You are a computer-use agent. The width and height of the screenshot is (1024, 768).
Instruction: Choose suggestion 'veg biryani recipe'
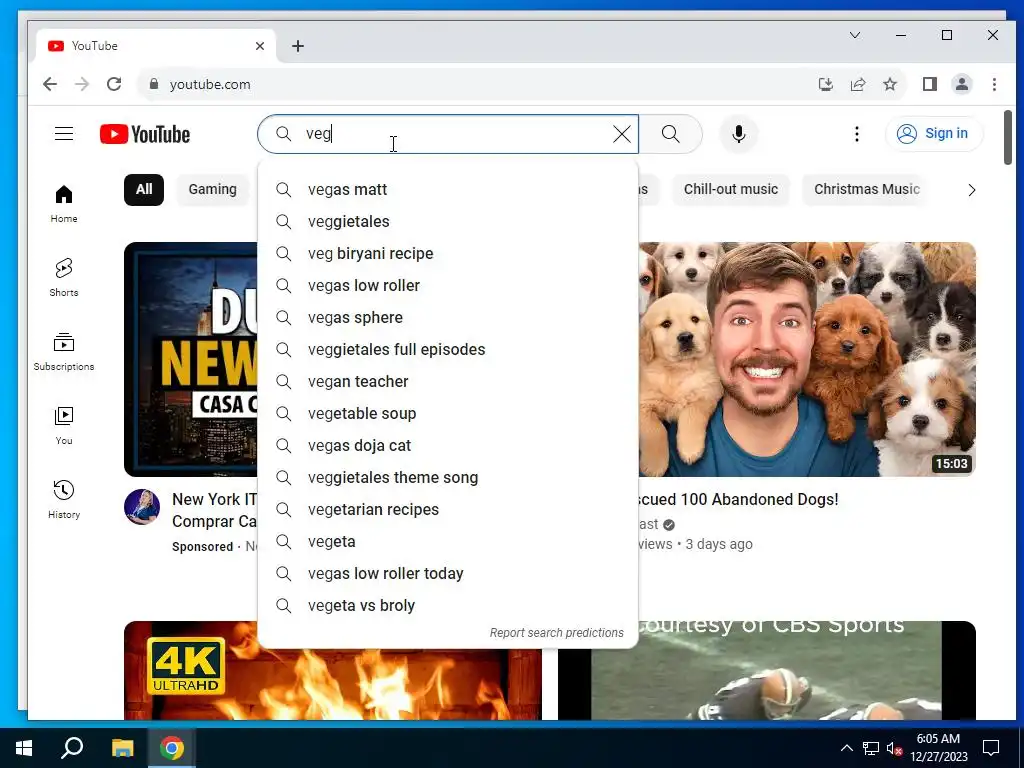[448, 253]
